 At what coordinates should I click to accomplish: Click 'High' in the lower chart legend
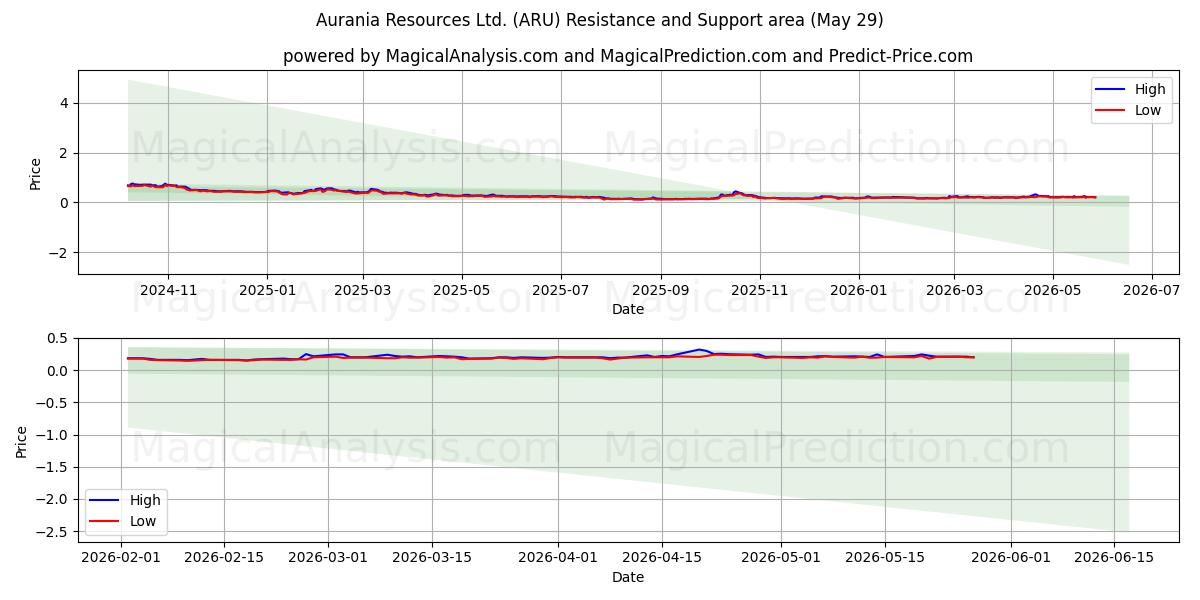tap(145, 500)
